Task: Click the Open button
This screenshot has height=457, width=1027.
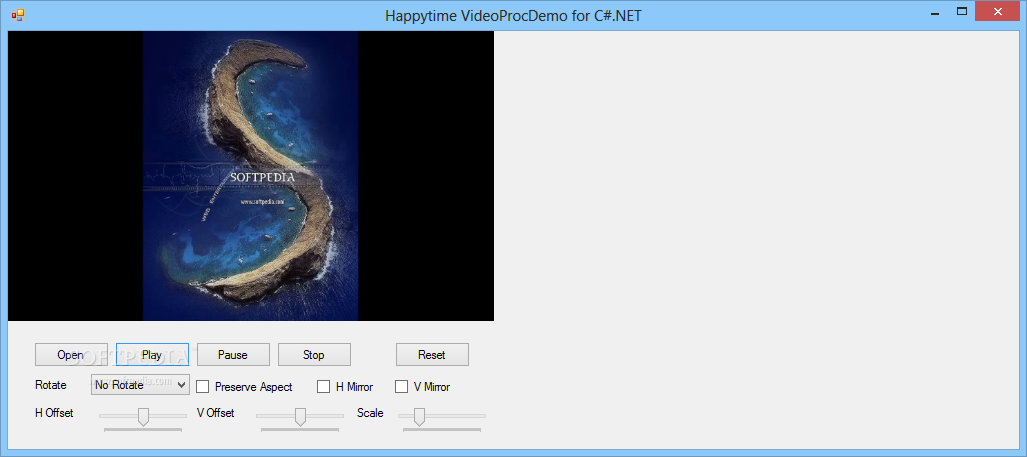Action: point(71,355)
